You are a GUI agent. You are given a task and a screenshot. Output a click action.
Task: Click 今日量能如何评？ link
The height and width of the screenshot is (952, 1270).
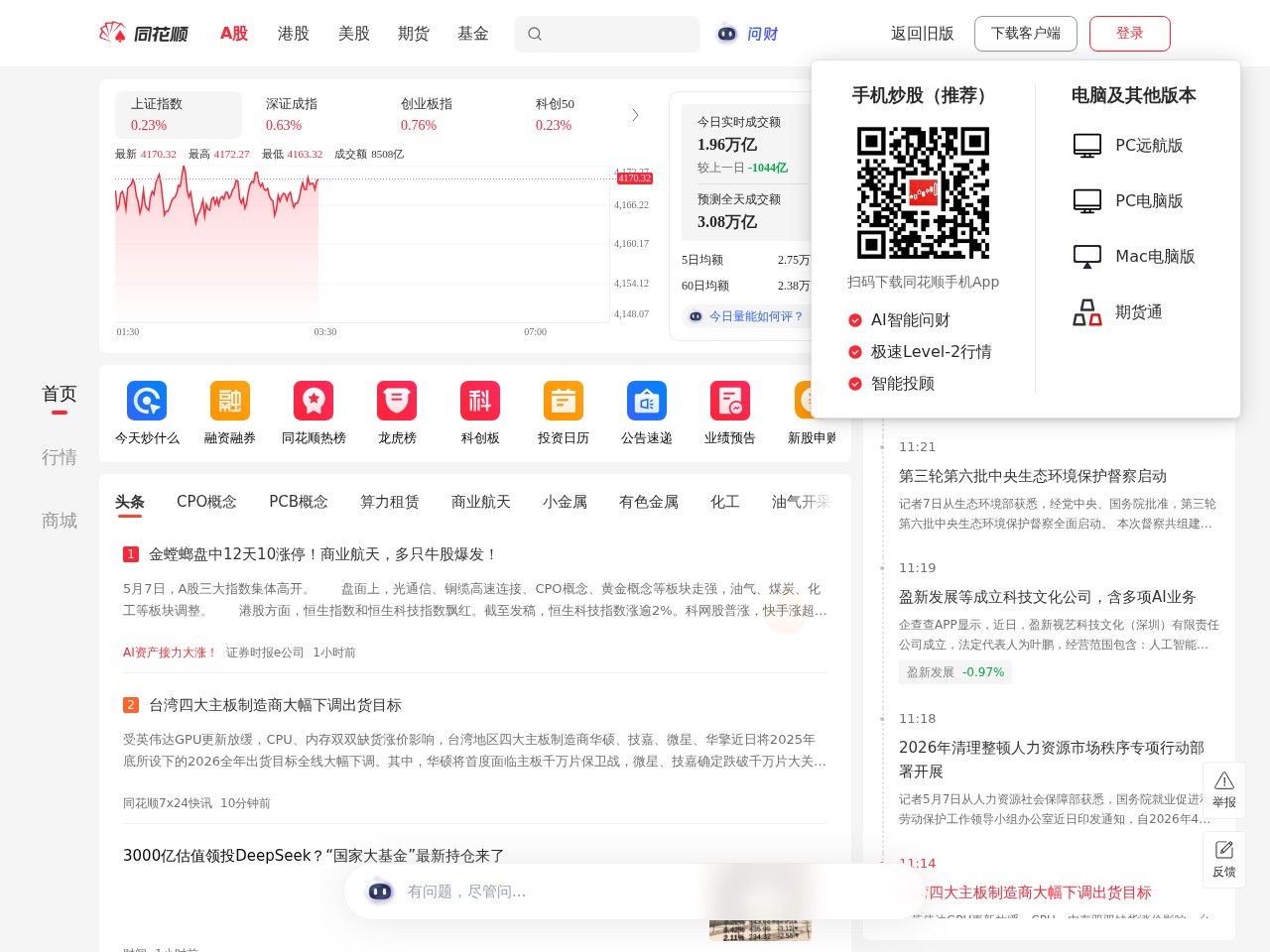click(x=756, y=316)
